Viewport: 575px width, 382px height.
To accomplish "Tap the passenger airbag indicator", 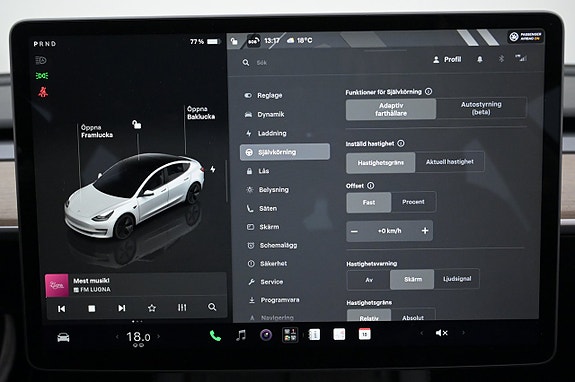I will click(x=525, y=36).
